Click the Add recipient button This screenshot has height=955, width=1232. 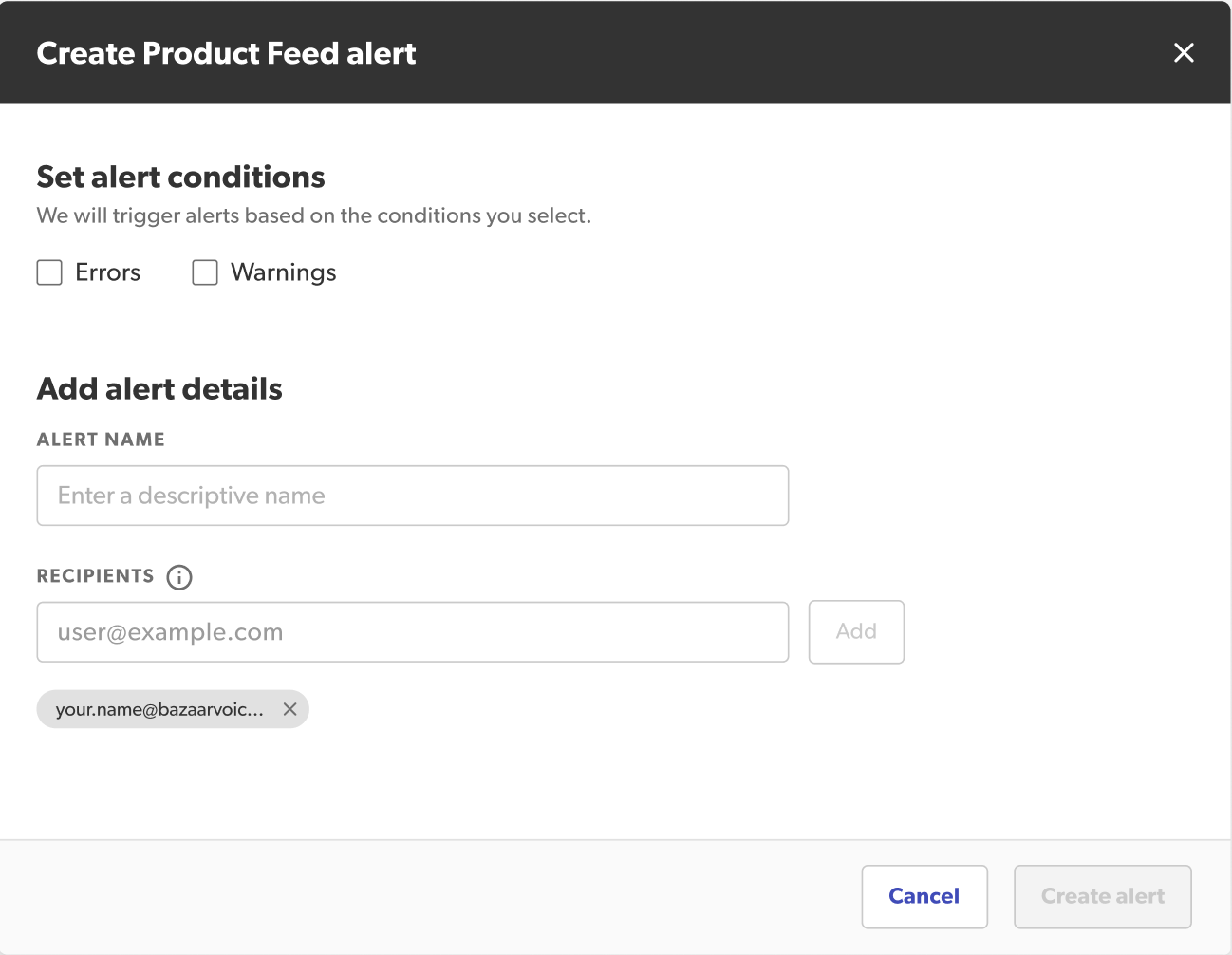pyautogui.click(x=856, y=632)
